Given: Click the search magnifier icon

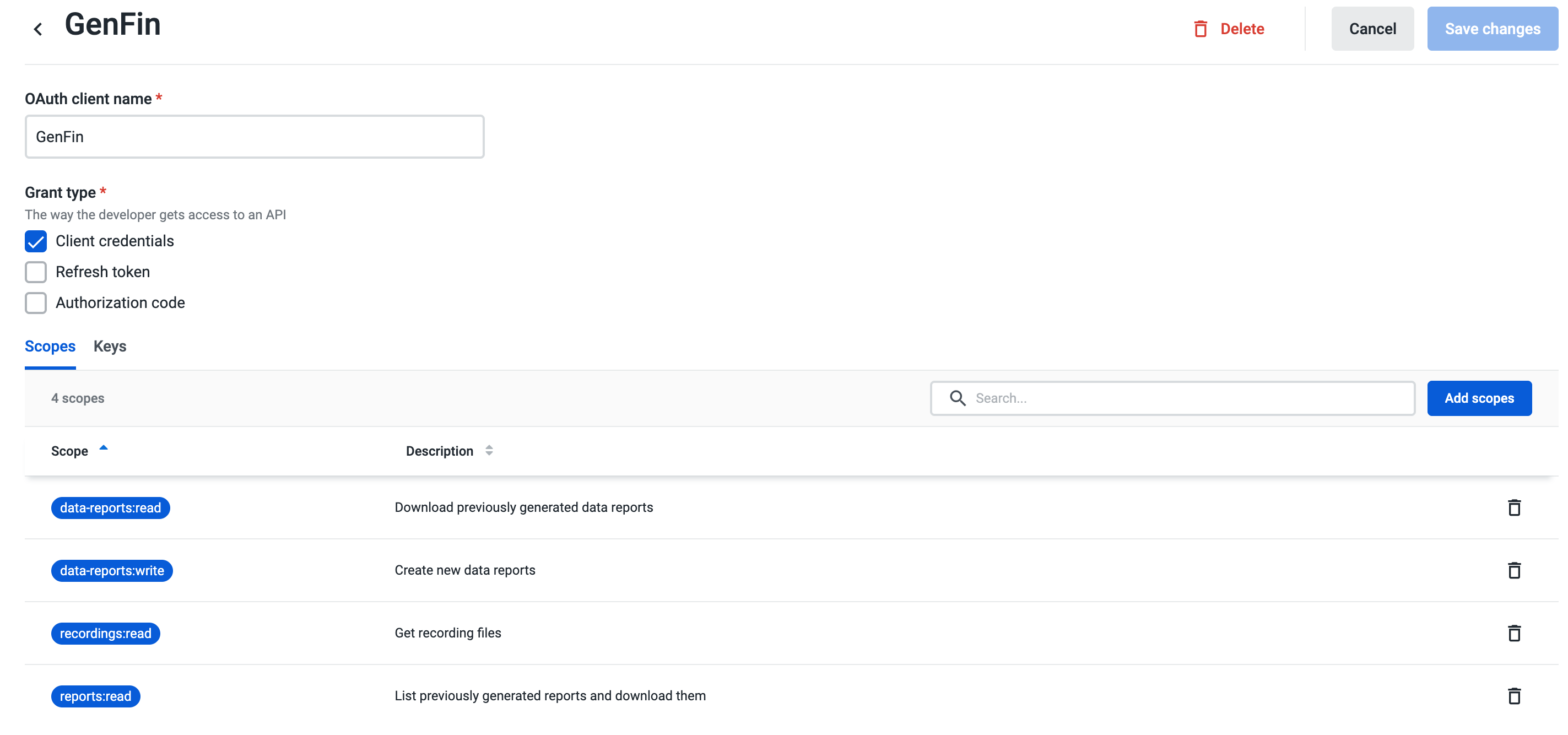Looking at the screenshot, I should 958,398.
